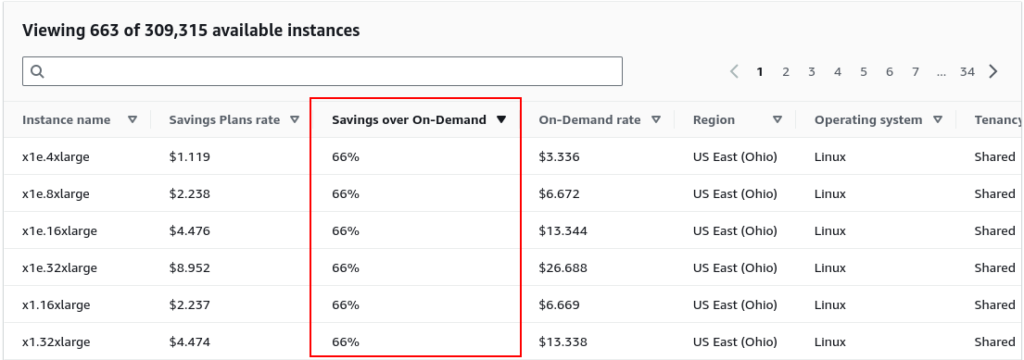Image resolution: width=1024 pixels, height=360 pixels.
Task: Click the 66% savings for x1.32xlarge
Action: coord(345,342)
